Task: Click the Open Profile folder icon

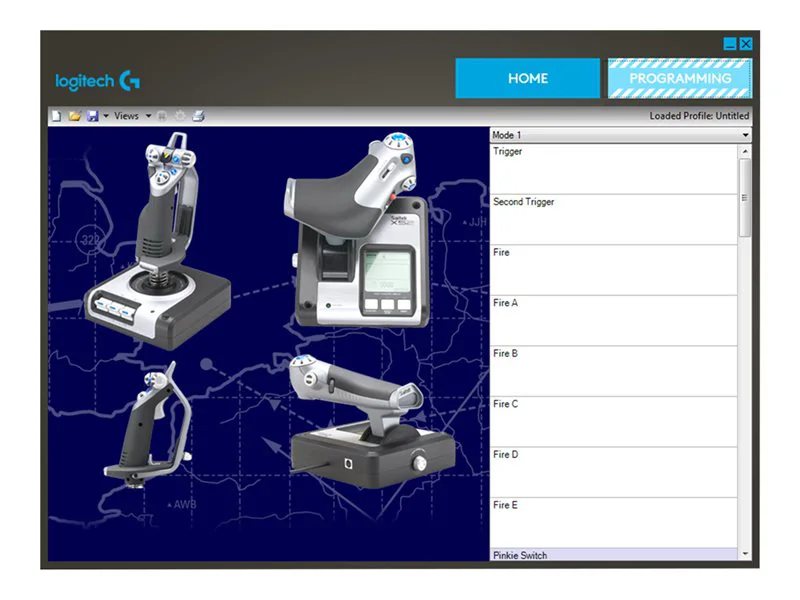Action: (74, 116)
